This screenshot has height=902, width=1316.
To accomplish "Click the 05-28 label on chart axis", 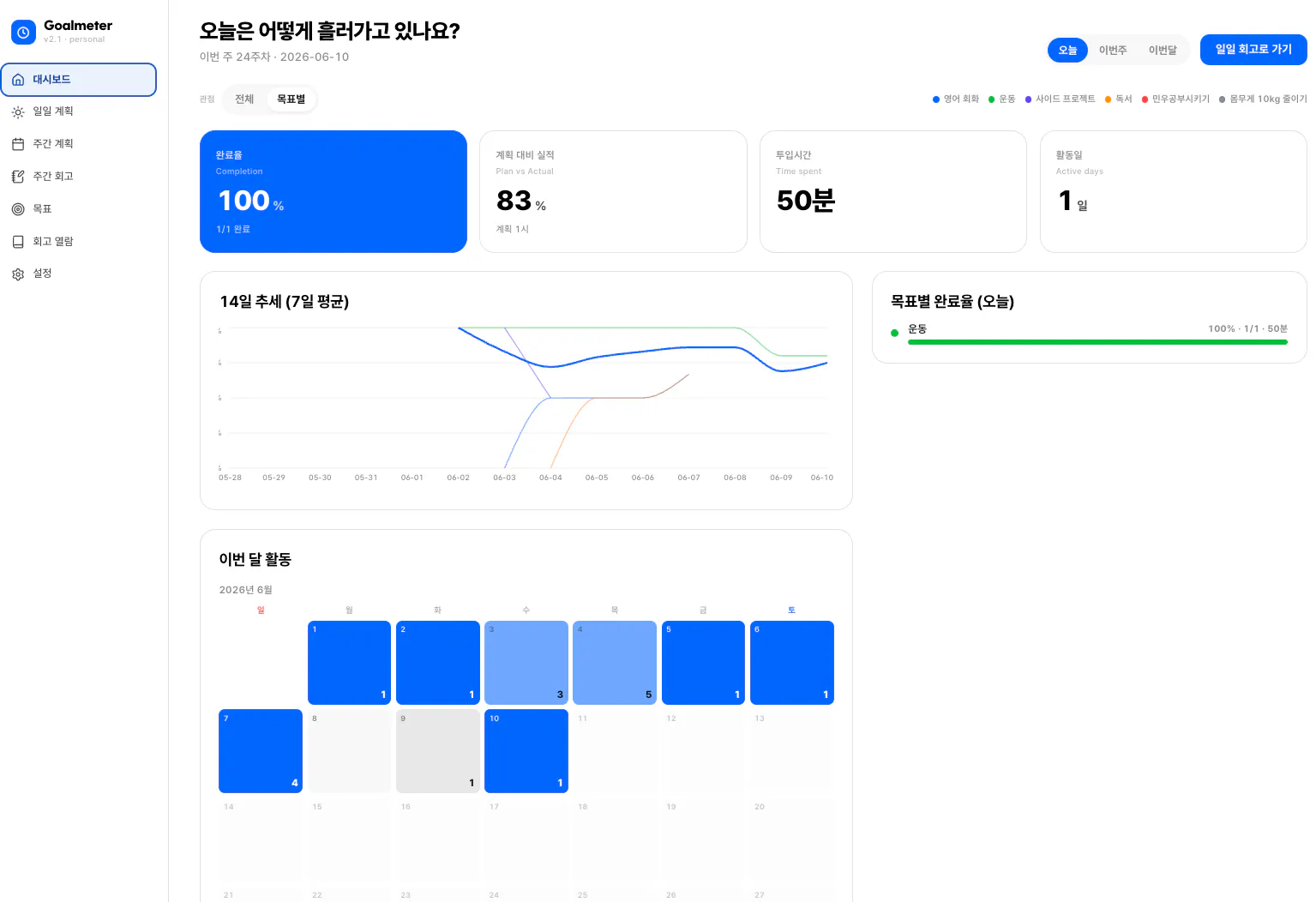I will click(x=230, y=478).
